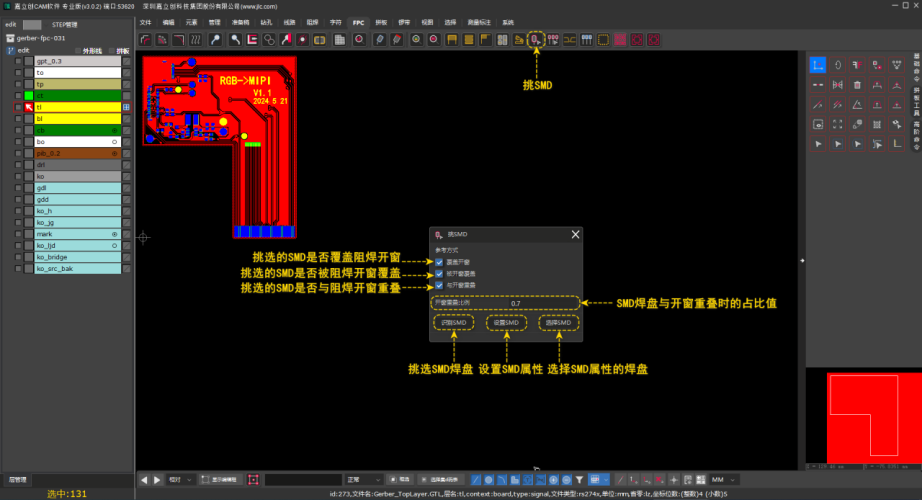Click the two overlapping circles toolbar icon
This screenshot has width=922, height=500.
269,40
